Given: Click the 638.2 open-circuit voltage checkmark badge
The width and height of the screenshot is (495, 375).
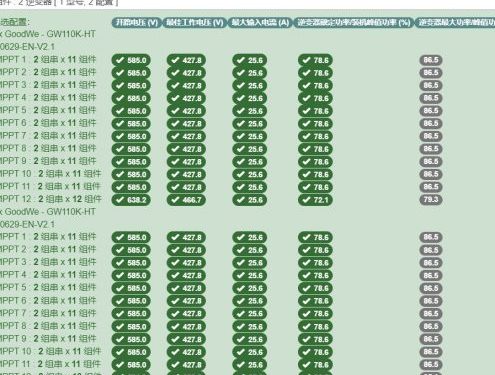Looking at the screenshot, I should pos(131,200).
